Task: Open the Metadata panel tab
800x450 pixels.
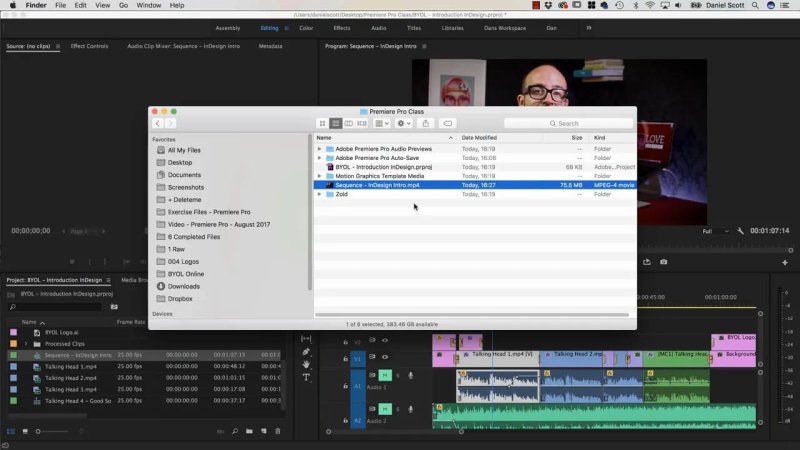Action: (x=270, y=46)
